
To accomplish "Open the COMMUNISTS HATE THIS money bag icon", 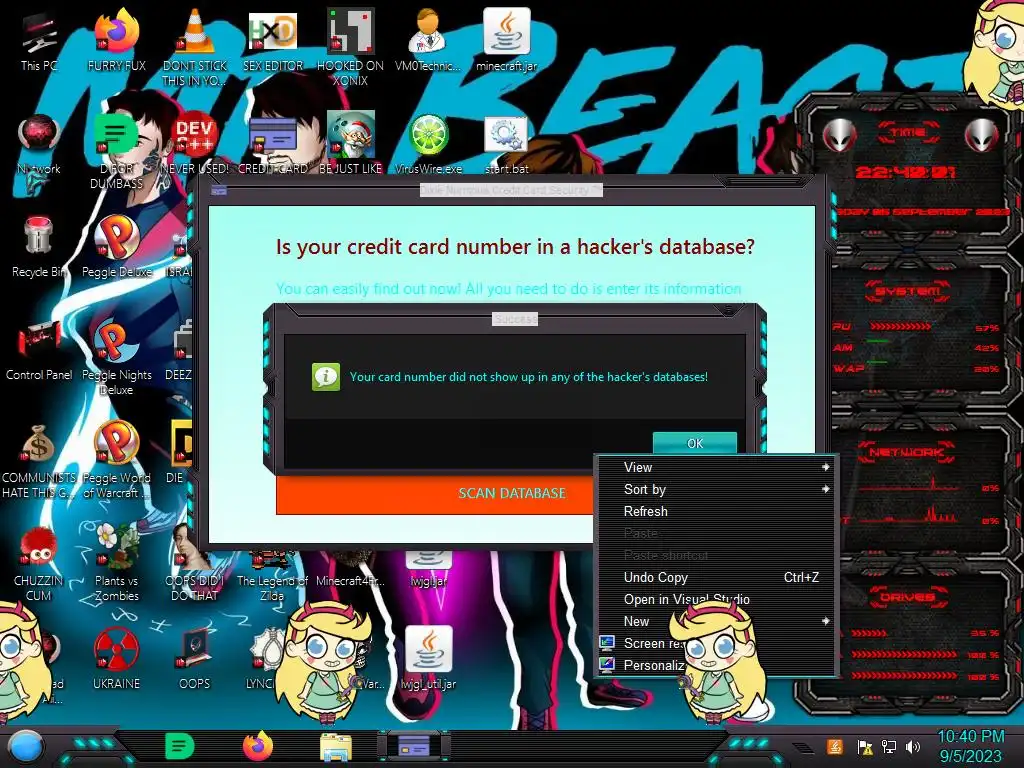I will (39, 461).
